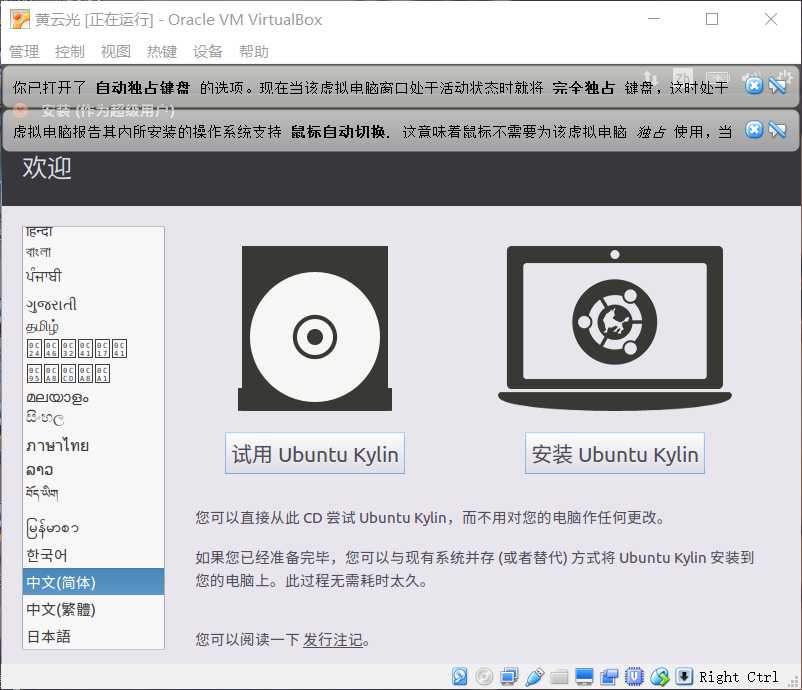Image resolution: width=802 pixels, height=690 pixels.
Task: Minimize the VirtualBox window
Action: coord(654,19)
